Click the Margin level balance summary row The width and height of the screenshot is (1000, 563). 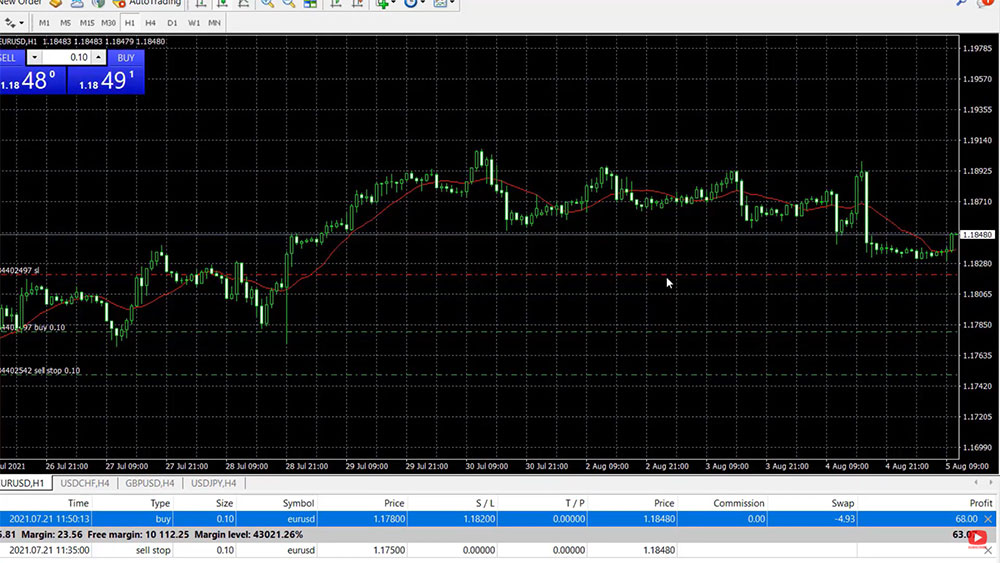[x=498, y=534]
